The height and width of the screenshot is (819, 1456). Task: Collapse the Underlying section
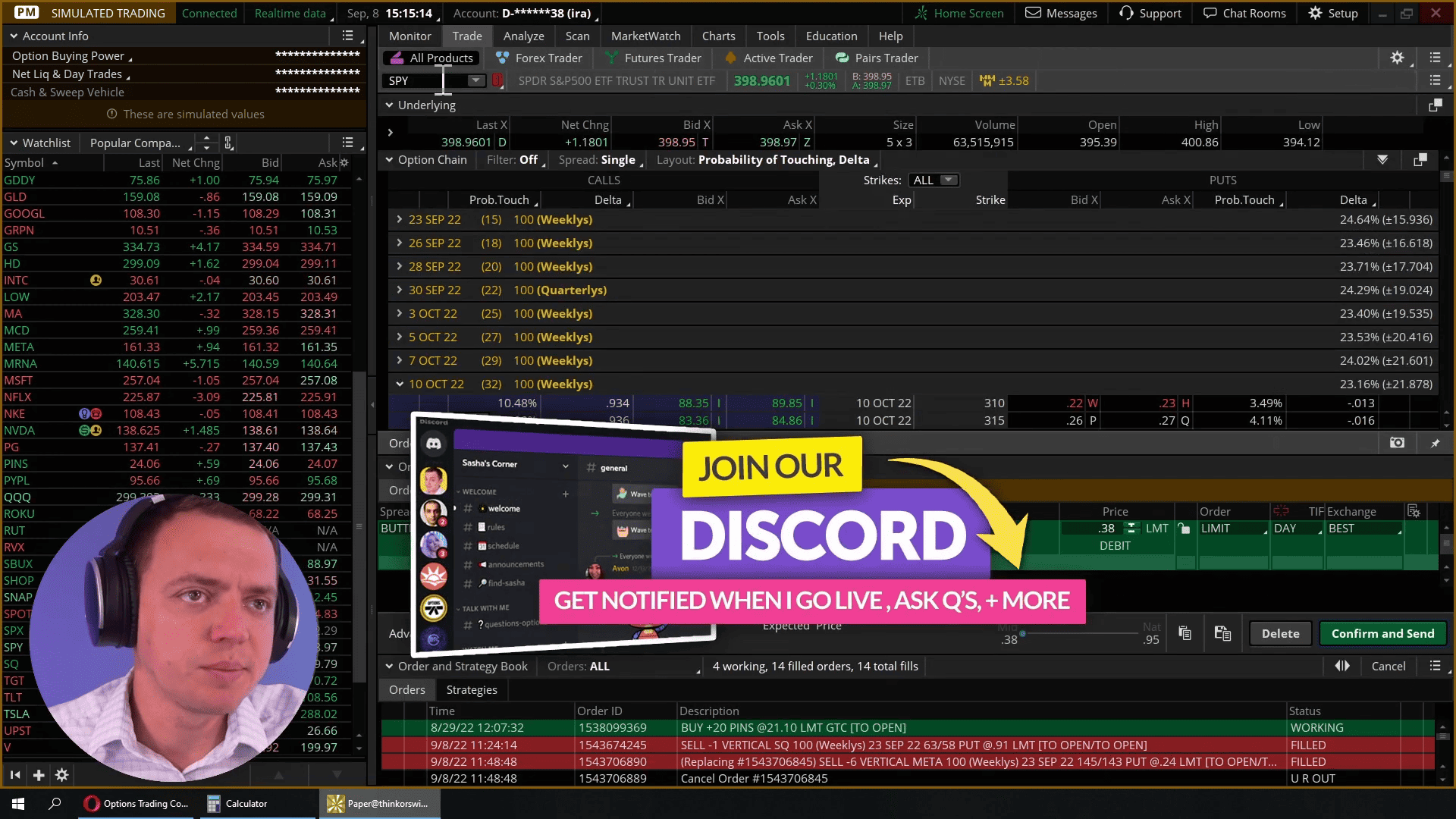(x=389, y=105)
